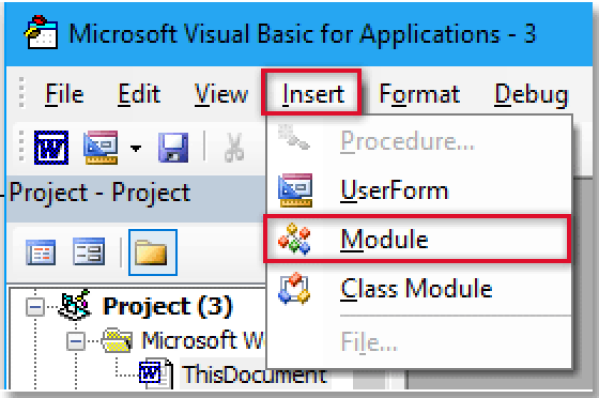This screenshot has height=398, width=599.
Task: Click the VBA application icon in title bar
Action: [x=41, y=33]
